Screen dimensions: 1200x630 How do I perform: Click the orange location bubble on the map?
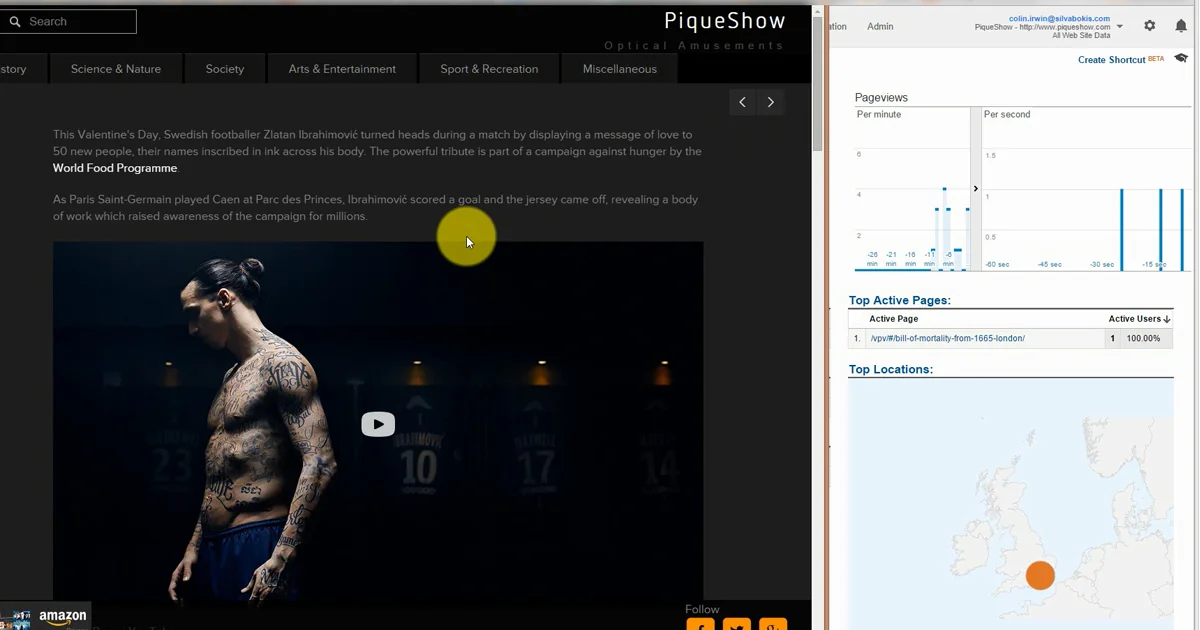click(x=1040, y=576)
